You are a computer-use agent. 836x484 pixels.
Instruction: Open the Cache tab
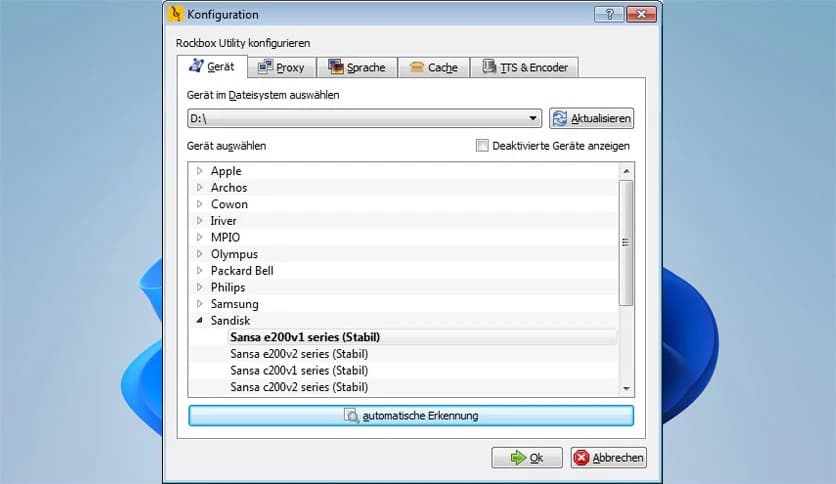[433, 68]
